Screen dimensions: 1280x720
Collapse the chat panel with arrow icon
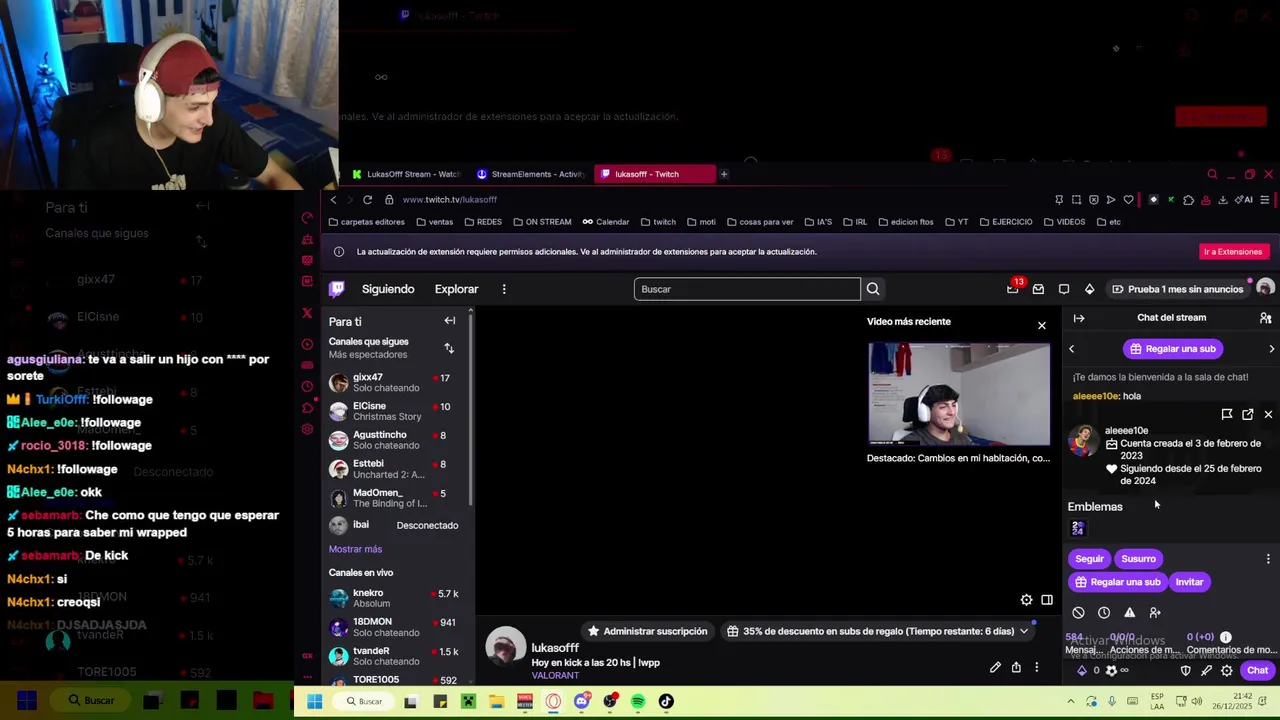[1079, 318]
